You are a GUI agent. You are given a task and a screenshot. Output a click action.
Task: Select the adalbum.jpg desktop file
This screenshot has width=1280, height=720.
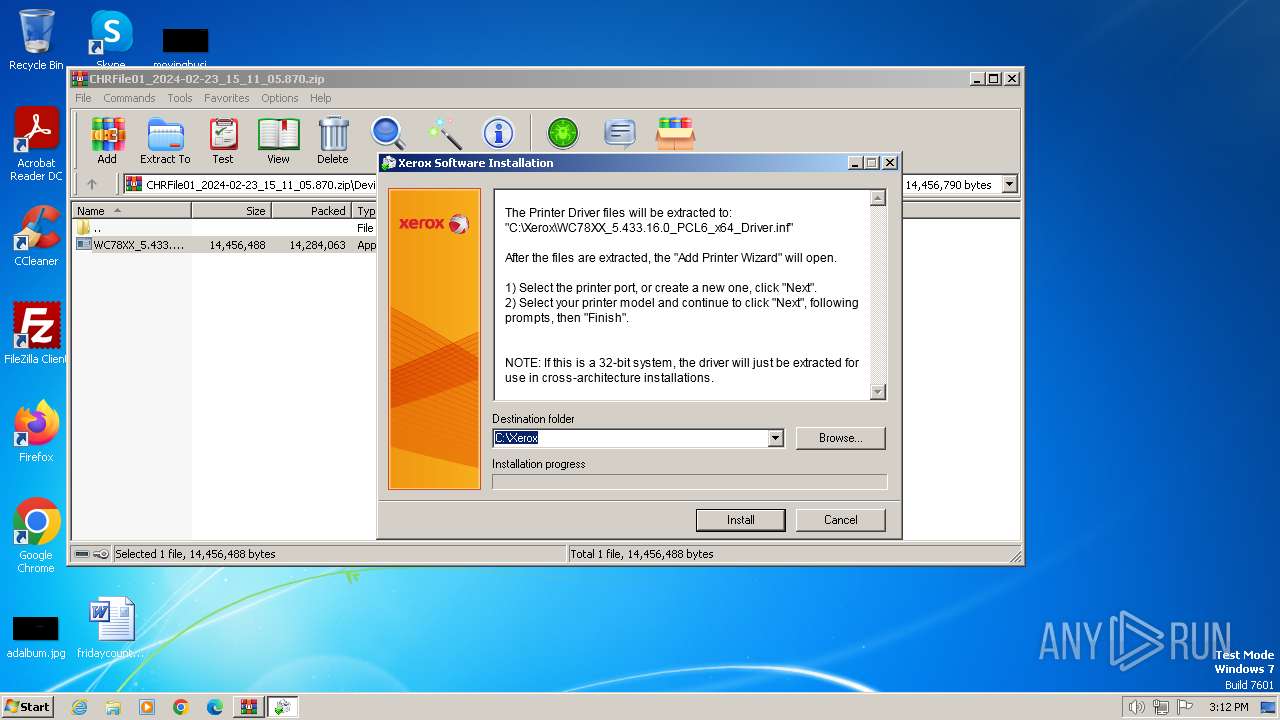tap(36, 636)
